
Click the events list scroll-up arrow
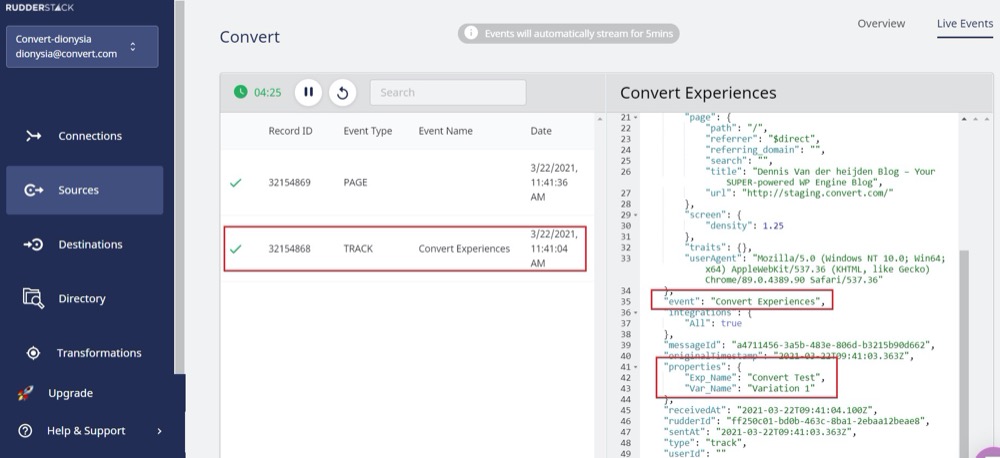click(x=599, y=119)
